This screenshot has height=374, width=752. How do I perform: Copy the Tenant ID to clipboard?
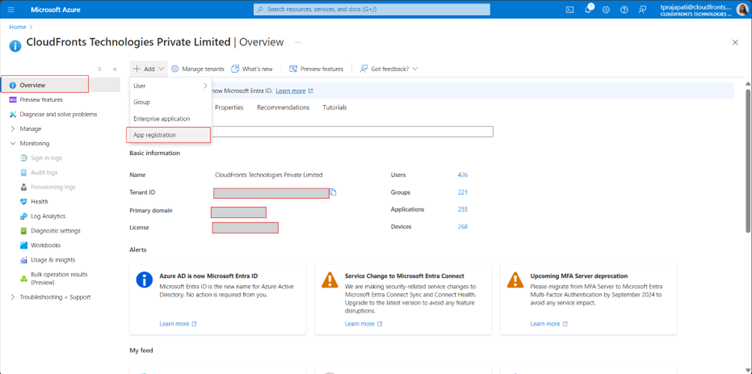(333, 192)
